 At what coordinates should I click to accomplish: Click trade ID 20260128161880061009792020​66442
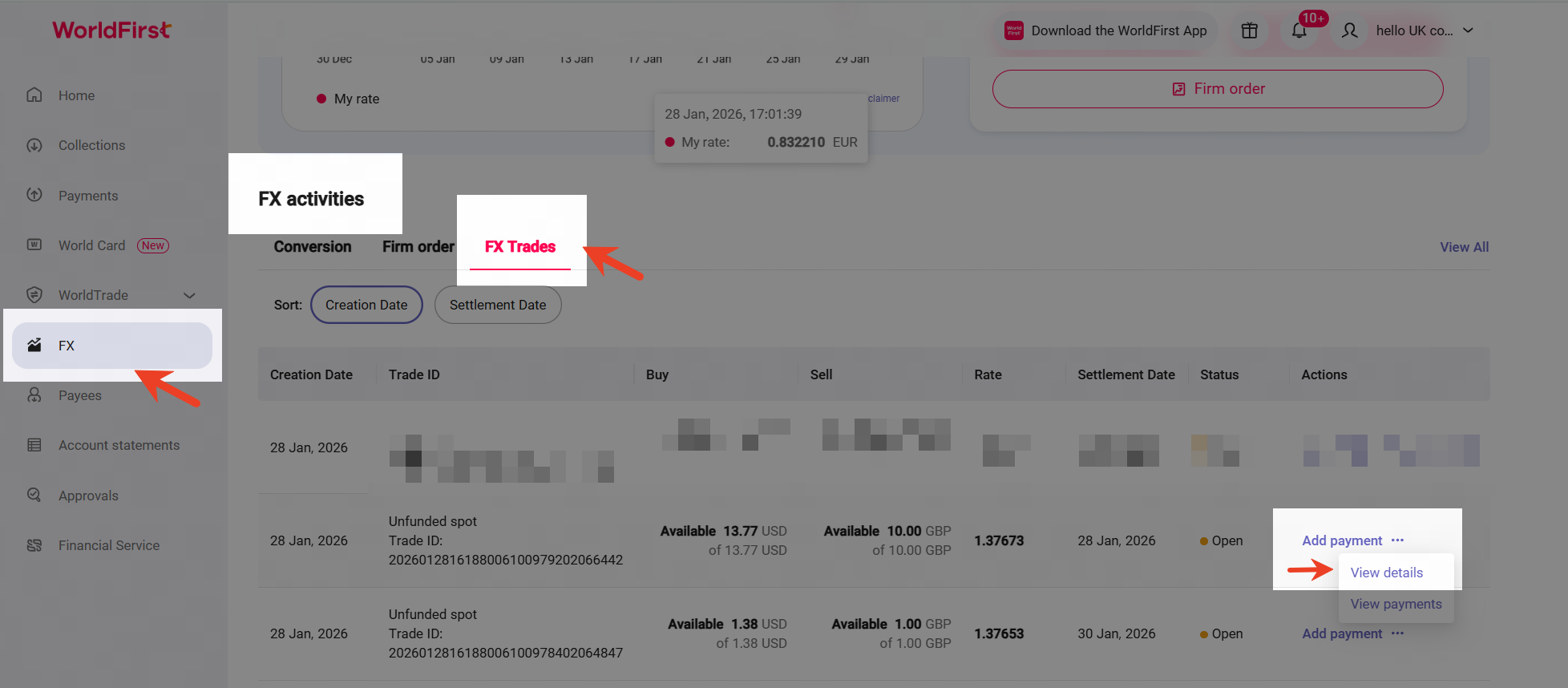506,560
